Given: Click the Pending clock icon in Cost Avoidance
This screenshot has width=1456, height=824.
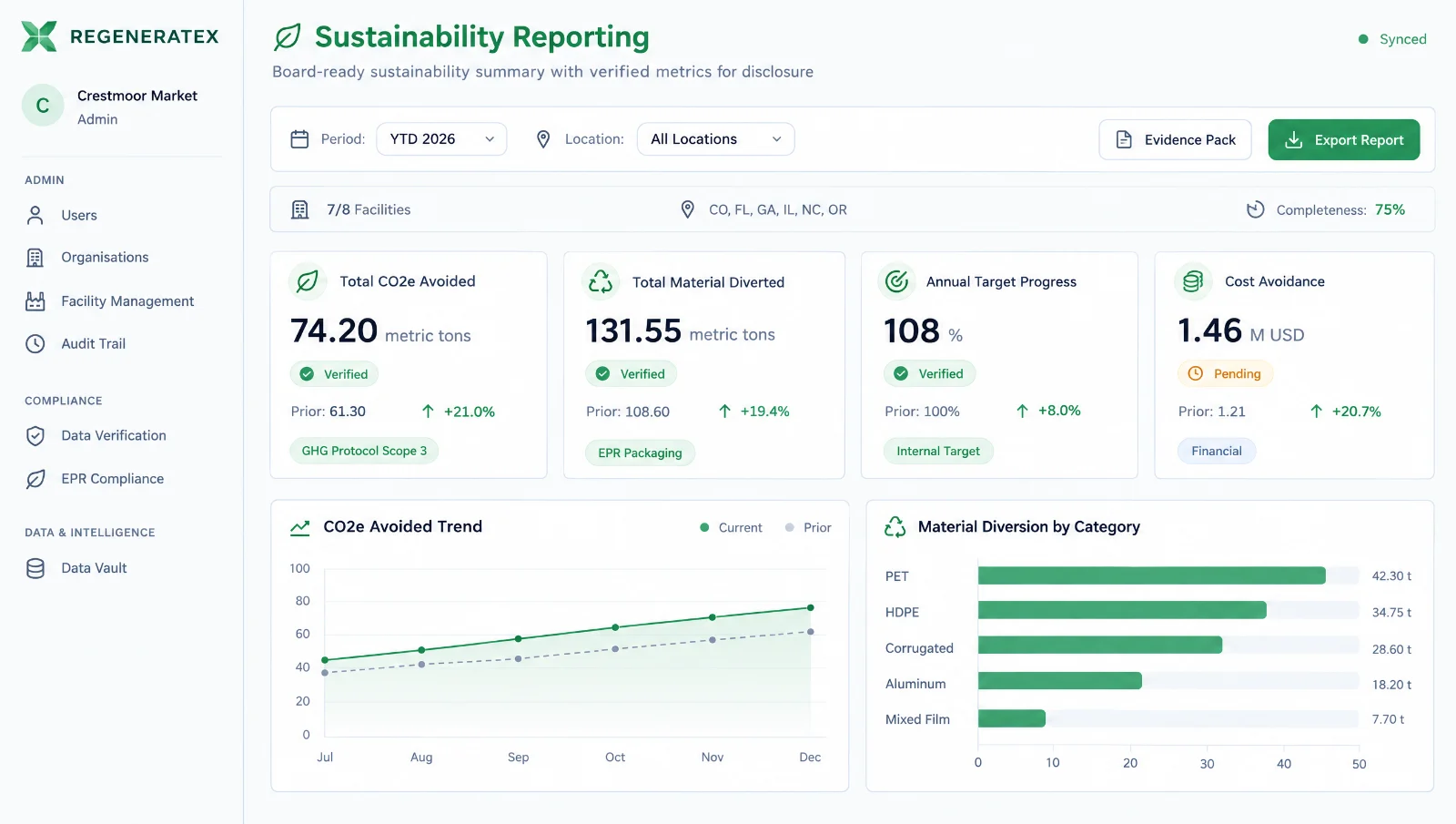Looking at the screenshot, I should click(1196, 373).
